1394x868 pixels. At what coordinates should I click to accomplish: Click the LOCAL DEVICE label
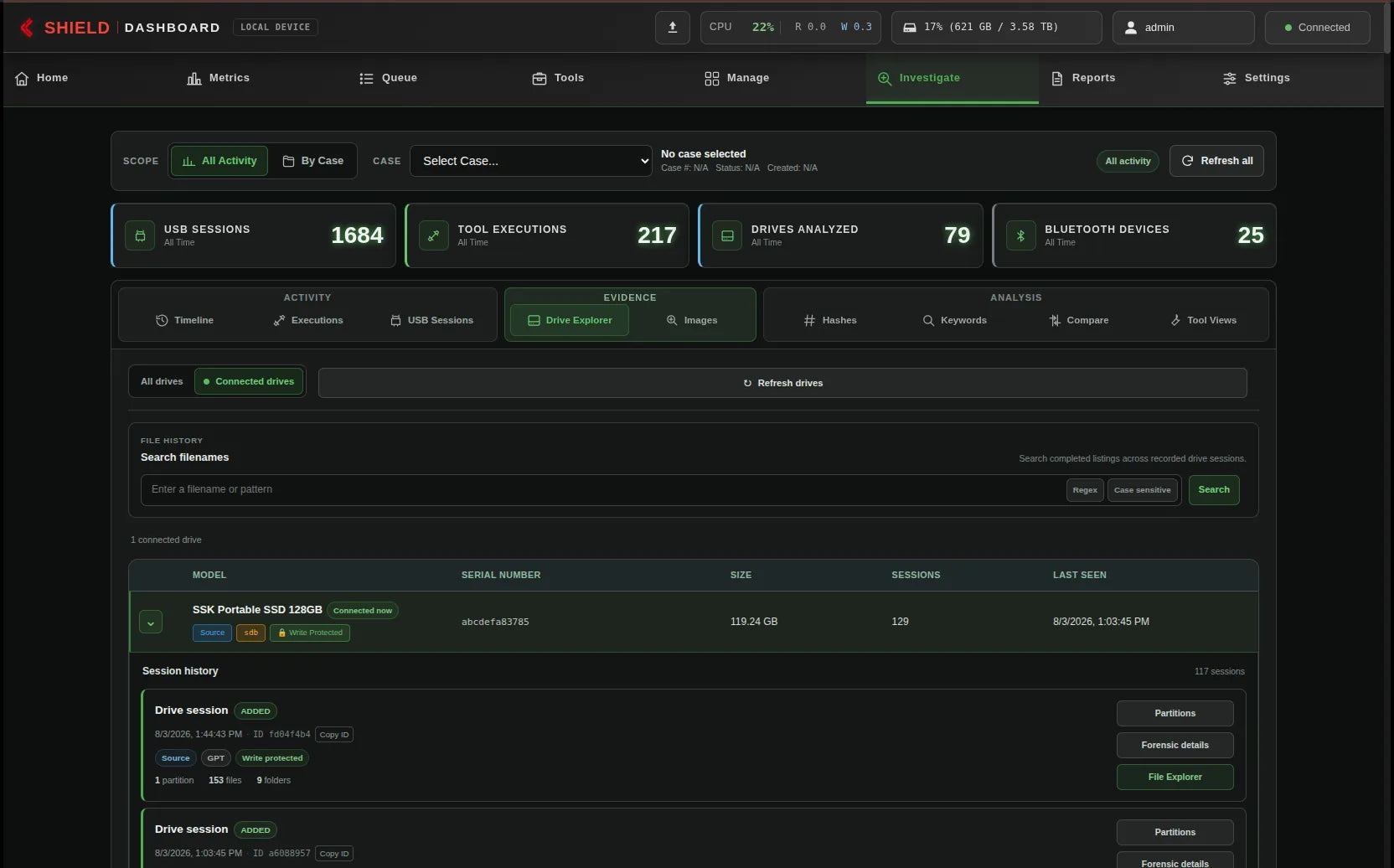[x=275, y=28]
